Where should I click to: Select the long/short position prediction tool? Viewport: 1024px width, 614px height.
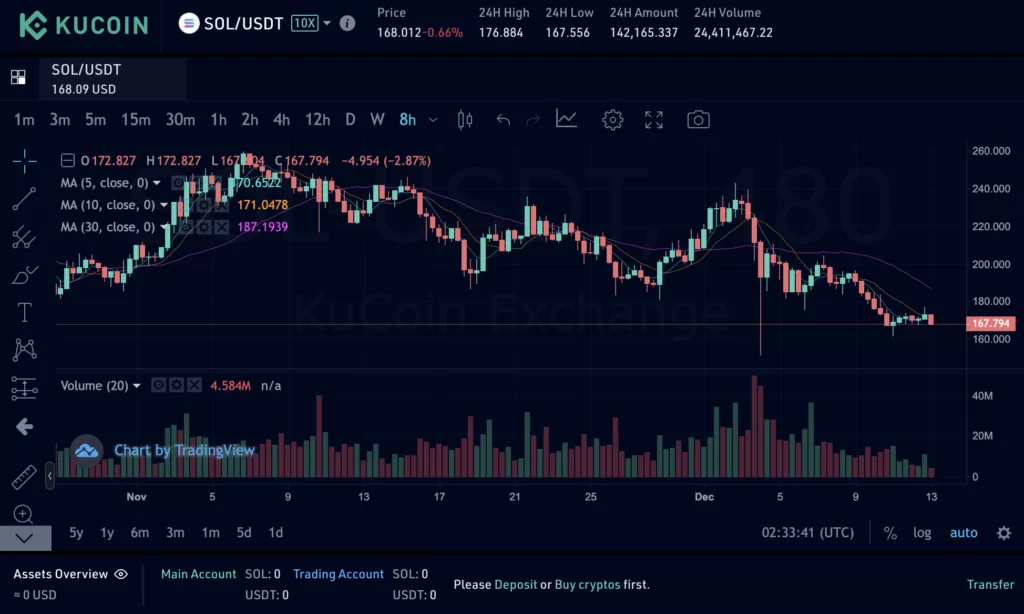[x=24, y=388]
